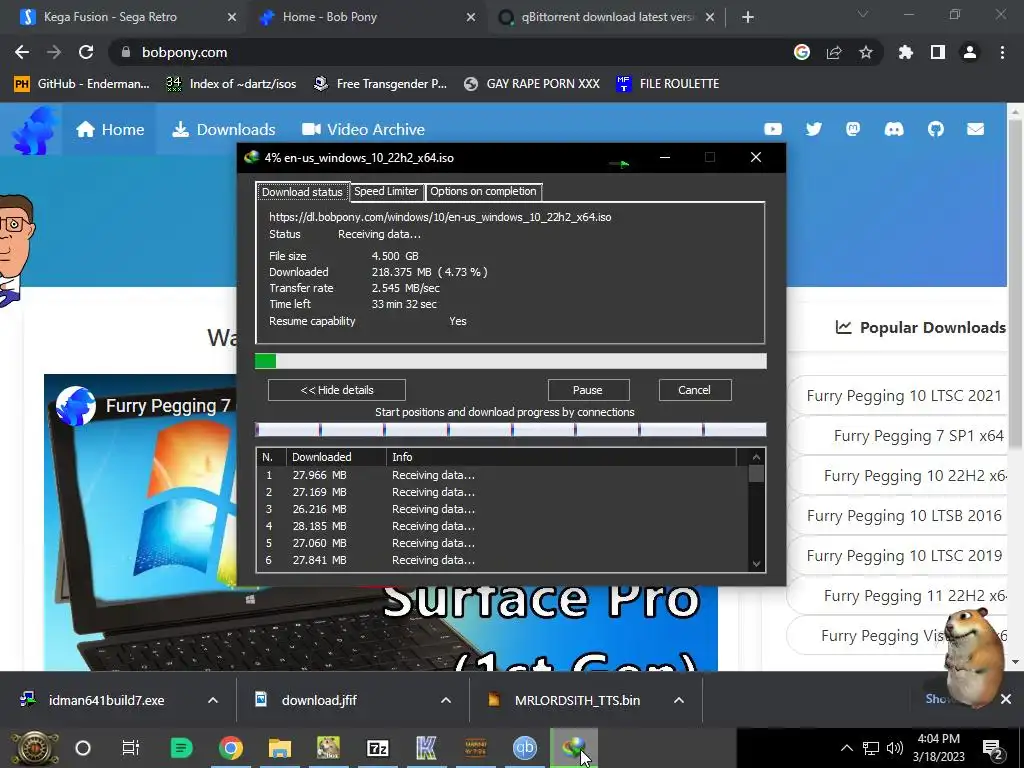This screenshot has width=1024, height=768.
Task: Expand options for MRLORDSITH_TTS.bin download
Action: click(x=679, y=700)
